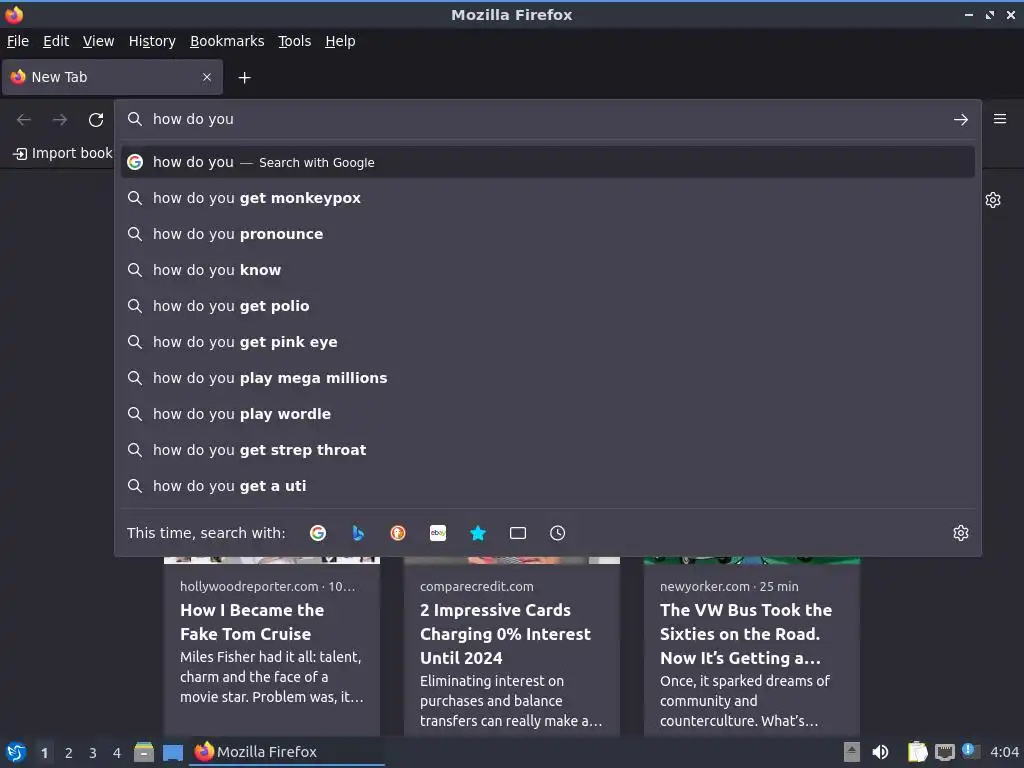Open the Bookmarks menu

click(x=227, y=41)
